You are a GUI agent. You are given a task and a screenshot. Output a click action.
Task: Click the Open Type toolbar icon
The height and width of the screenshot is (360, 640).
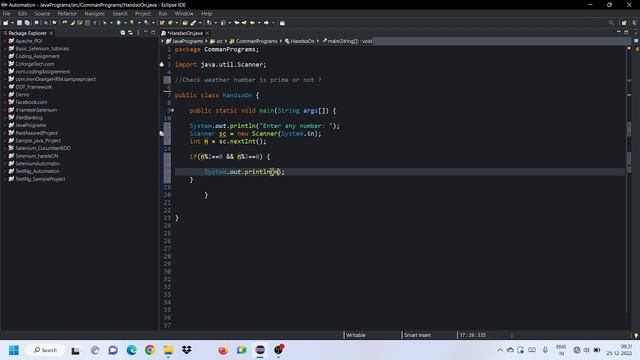(x=185, y=23)
